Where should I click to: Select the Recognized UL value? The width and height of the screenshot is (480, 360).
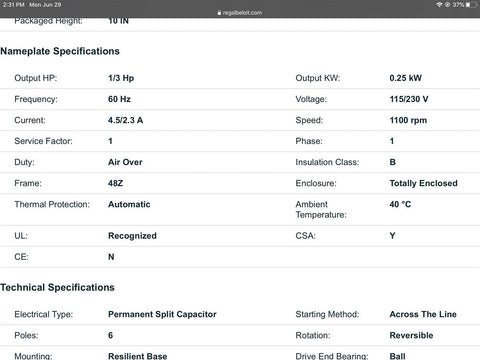tap(132, 236)
